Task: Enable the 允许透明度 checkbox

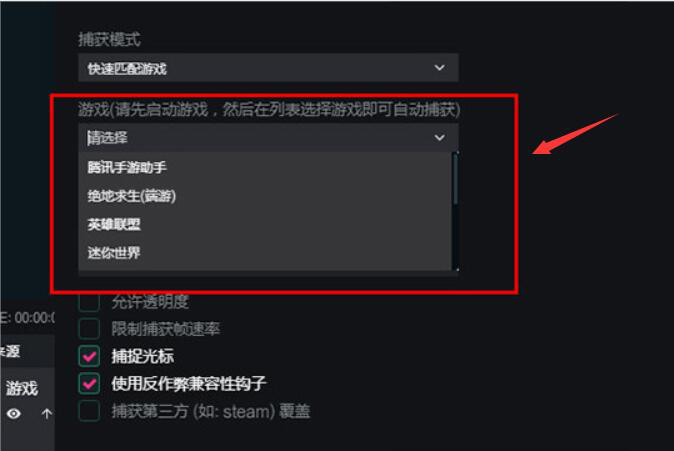Action: click(89, 301)
